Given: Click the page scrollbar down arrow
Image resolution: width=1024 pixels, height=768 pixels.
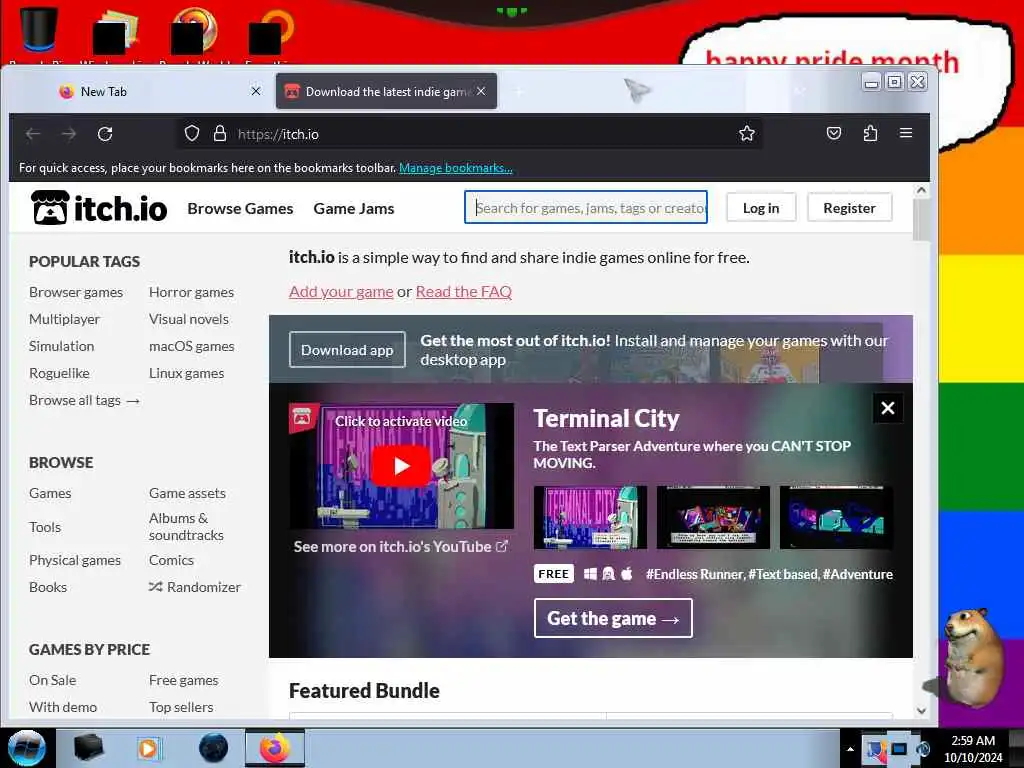Looking at the screenshot, I should (921, 710).
